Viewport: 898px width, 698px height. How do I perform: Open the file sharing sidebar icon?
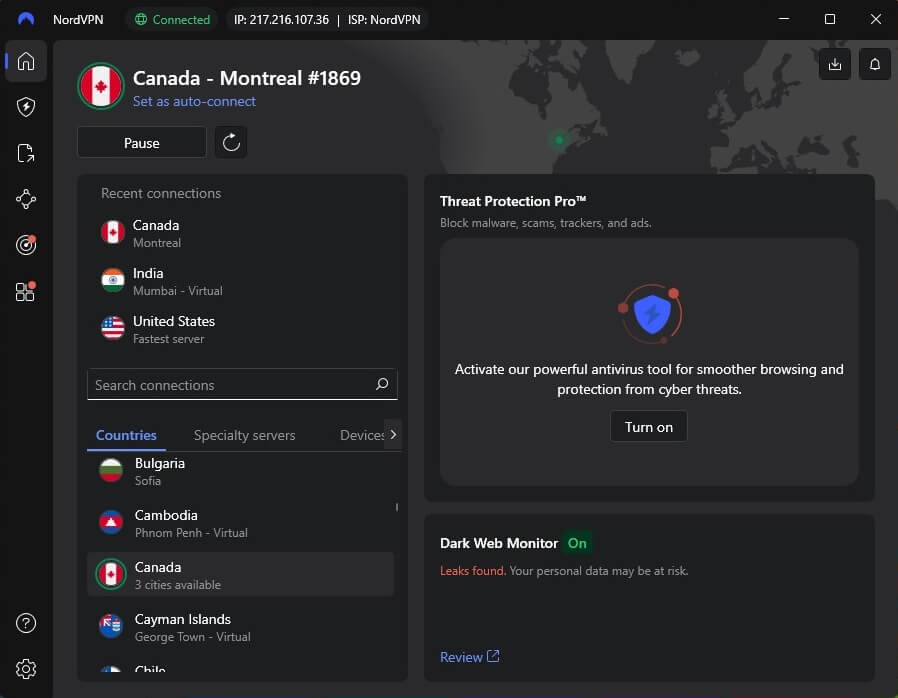point(25,153)
